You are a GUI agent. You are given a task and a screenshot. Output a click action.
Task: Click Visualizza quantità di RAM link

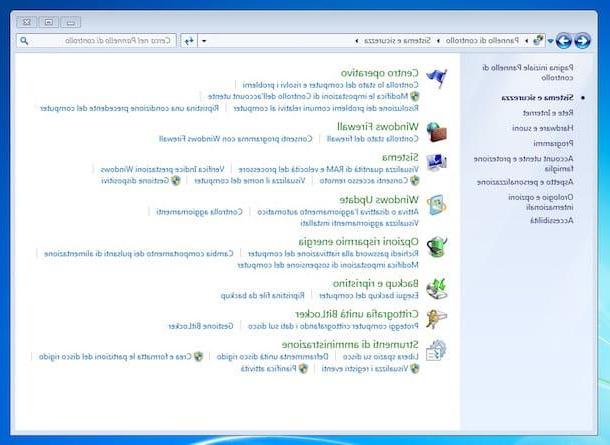point(329,169)
